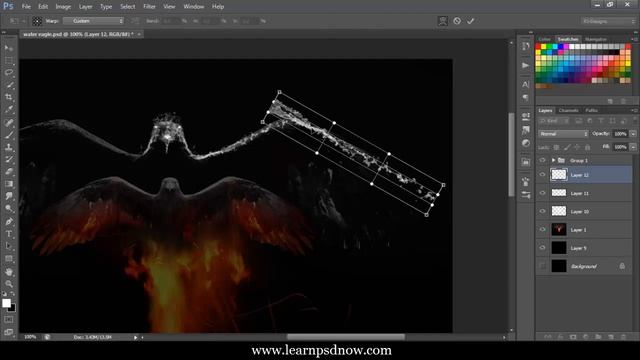Viewport: 640px width, 360px height.
Task: Select the Clone Stamp tool
Action: (9, 147)
